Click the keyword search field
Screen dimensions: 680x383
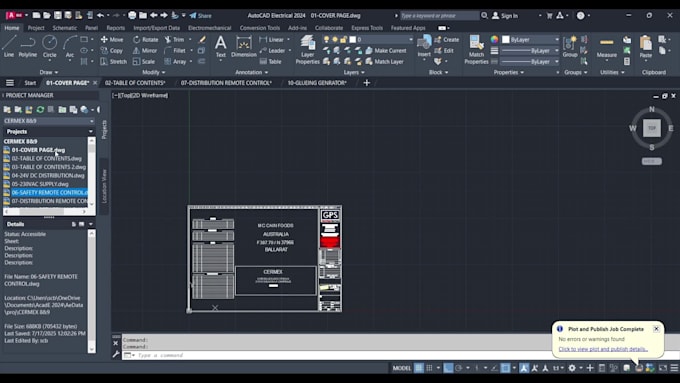click(439, 16)
